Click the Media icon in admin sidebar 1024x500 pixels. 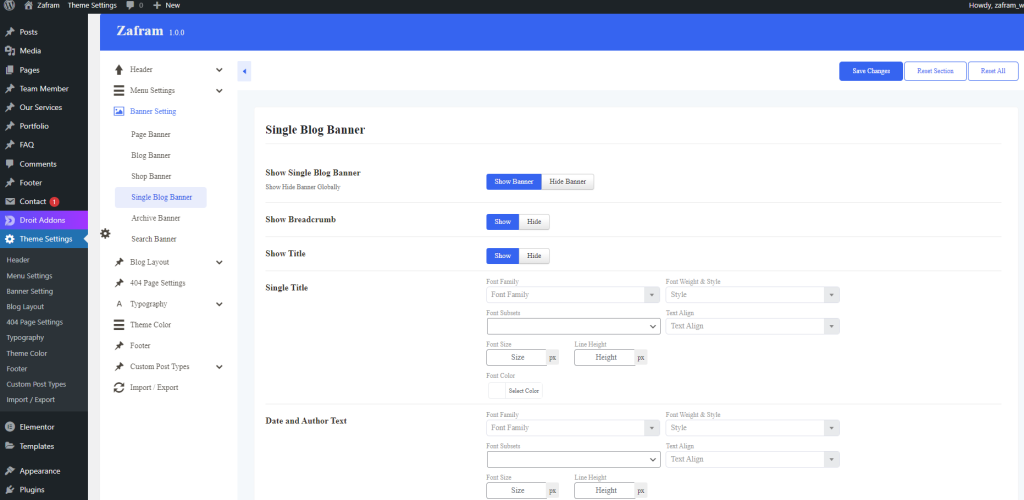click(10, 51)
